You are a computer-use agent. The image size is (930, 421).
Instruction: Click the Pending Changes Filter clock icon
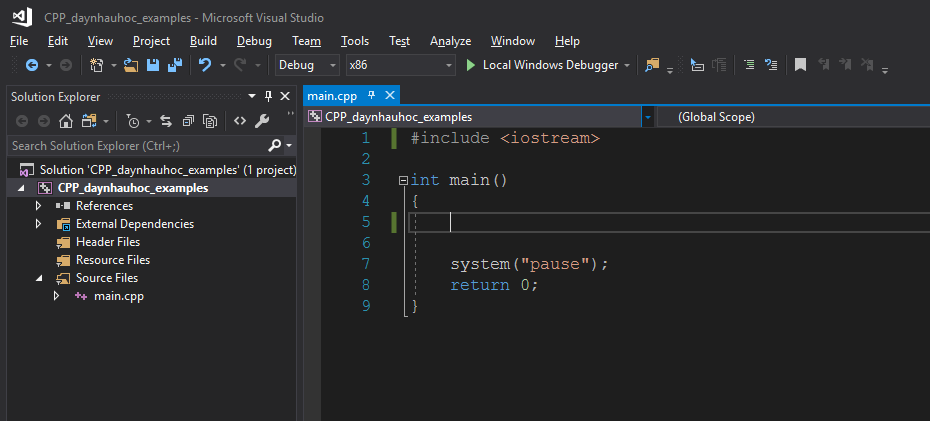coord(132,122)
